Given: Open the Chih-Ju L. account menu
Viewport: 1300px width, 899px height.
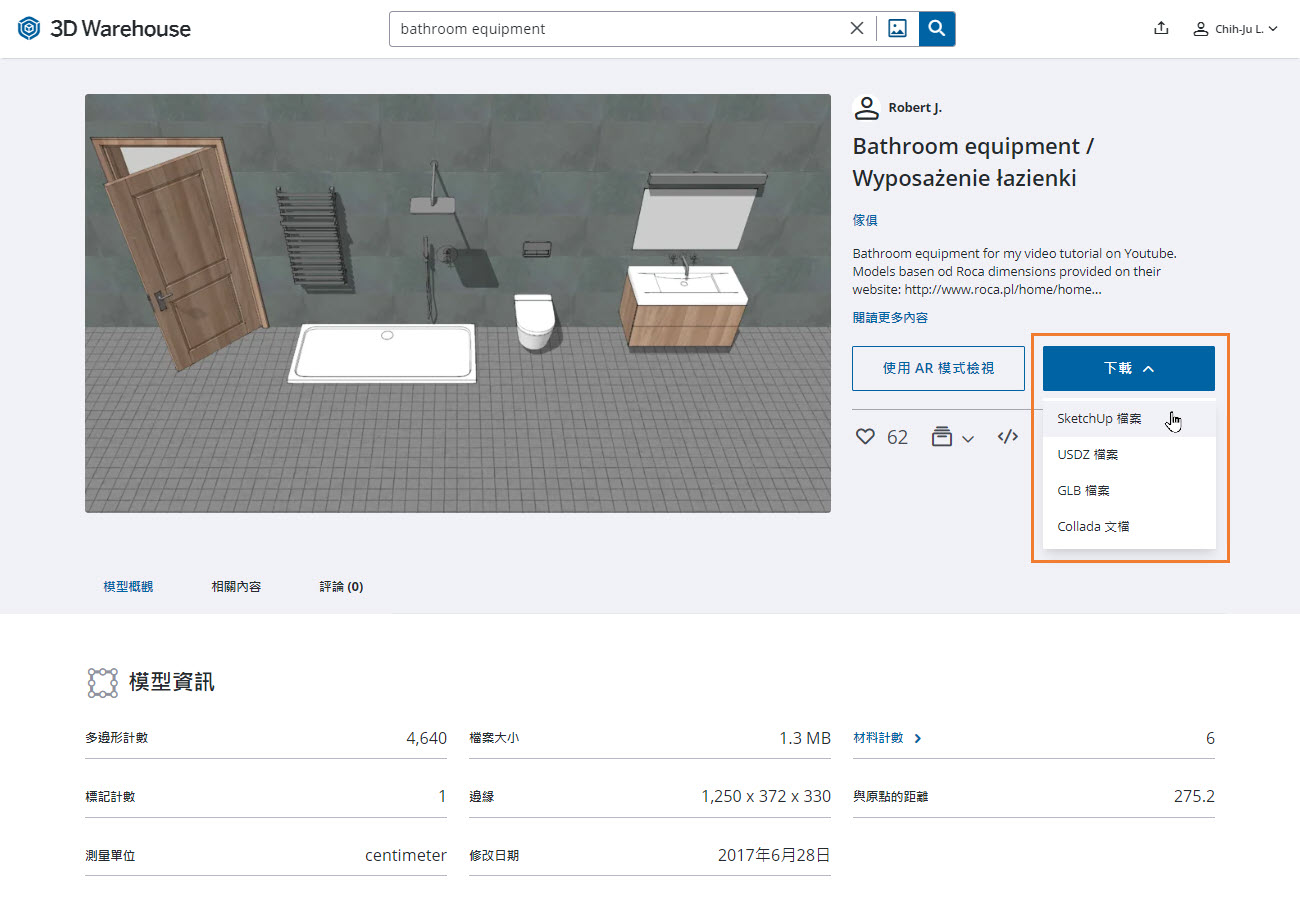Looking at the screenshot, I should click(1235, 29).
